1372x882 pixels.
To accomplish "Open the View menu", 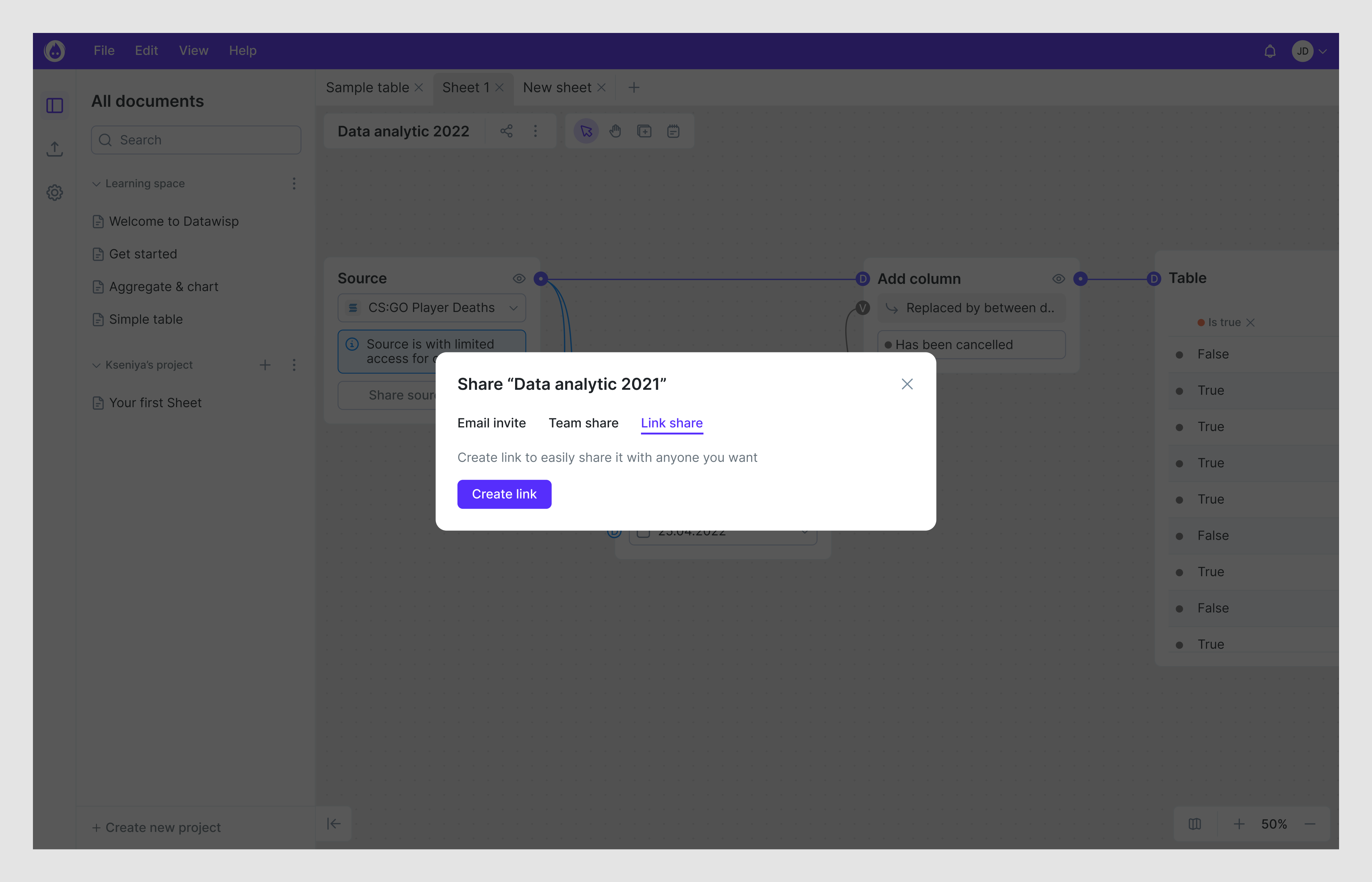I will (x=194, y=51).
